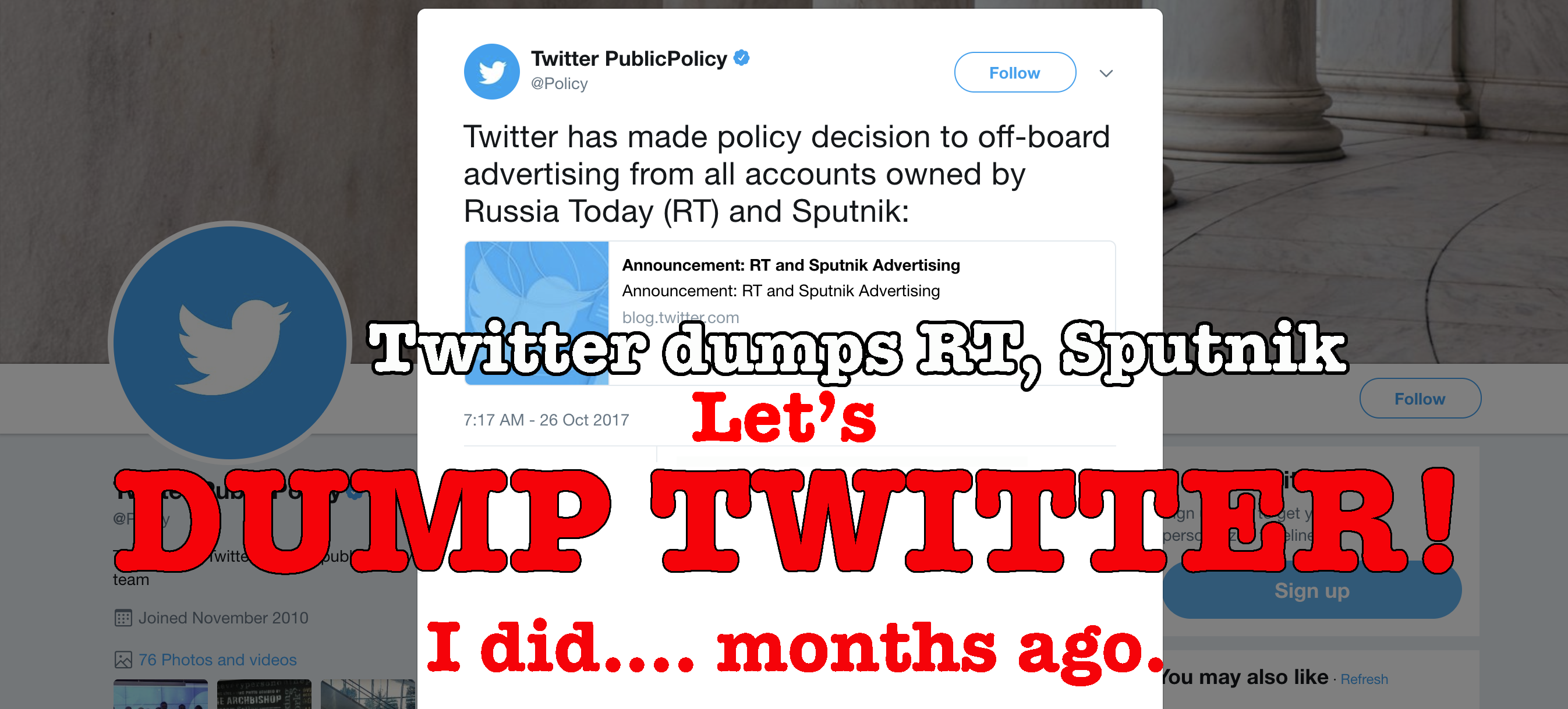This screenshot has height=709, width=1568.
Task: Click picture icon beside 76 Photos and videos
Action: tap(123, 660)
